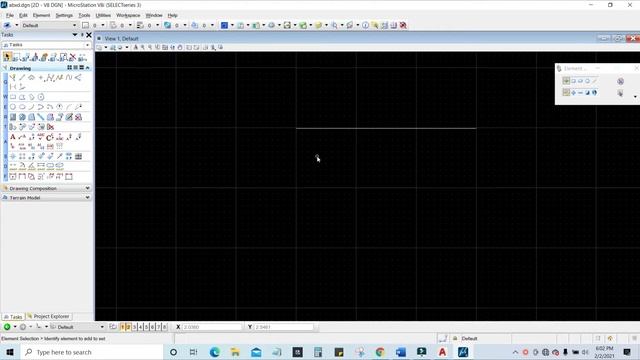Select the Place Shape tool in row W
640x360 pixels.
[22, 97]
